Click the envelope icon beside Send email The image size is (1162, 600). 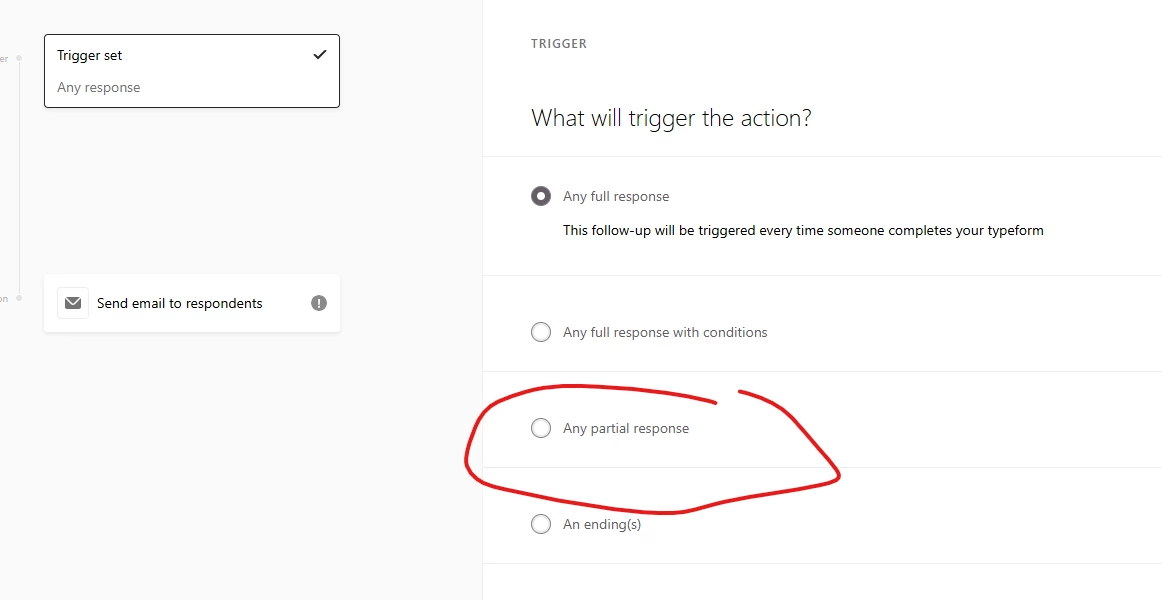click(73, 303)
